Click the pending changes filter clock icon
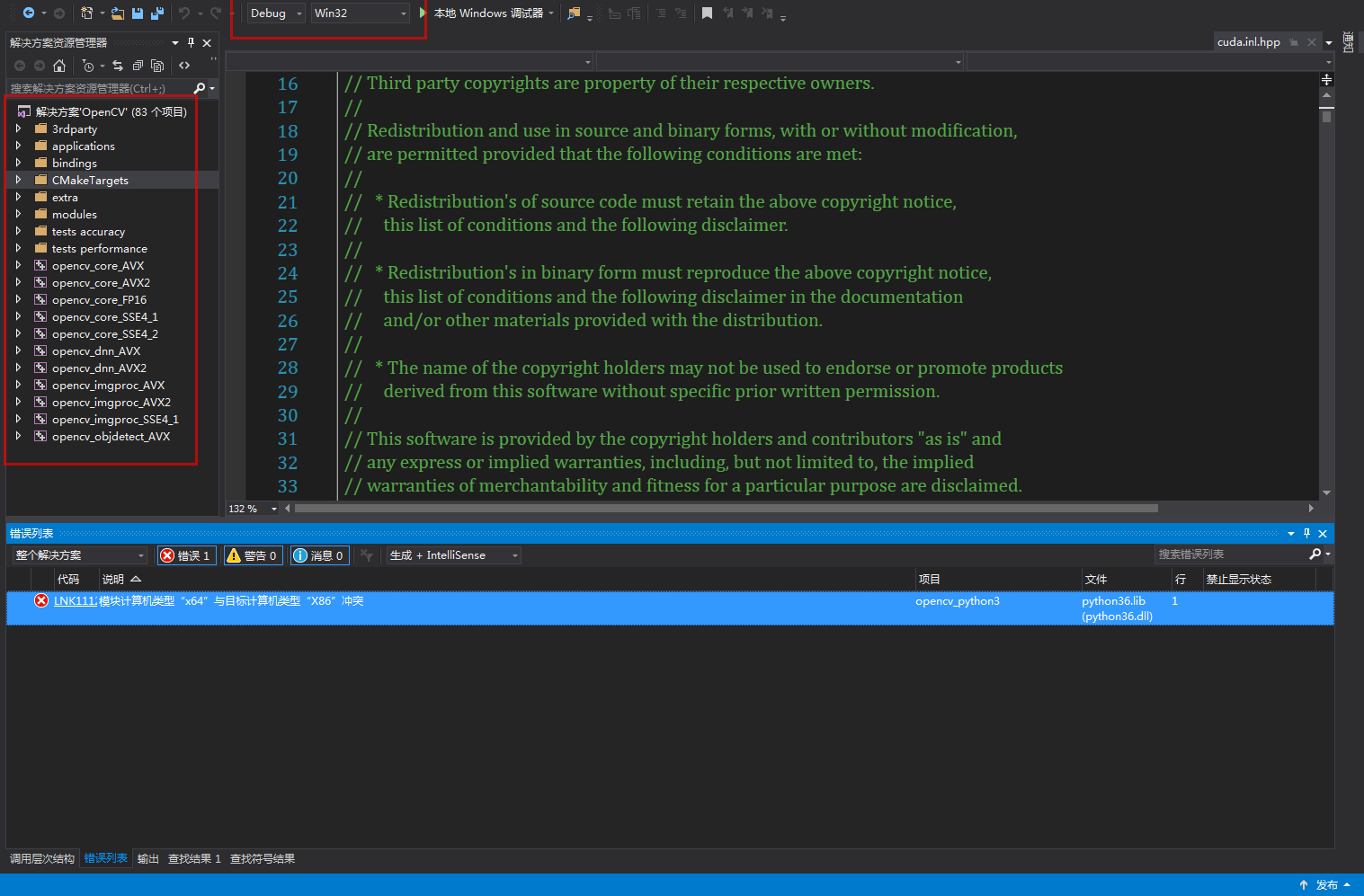 [x=88, y=66]
